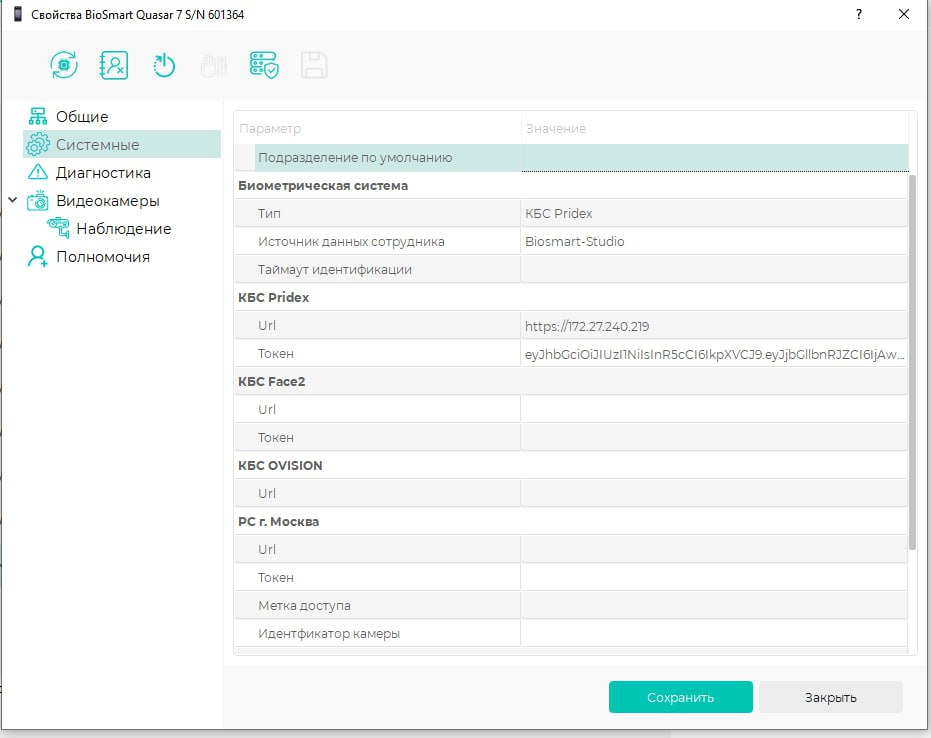Image resolution: width=931 pixels, height=738 pixels.
Task: Click the empty Токен field under РС г. Москва
Action: pyautogui.click(x=714, y=578)
